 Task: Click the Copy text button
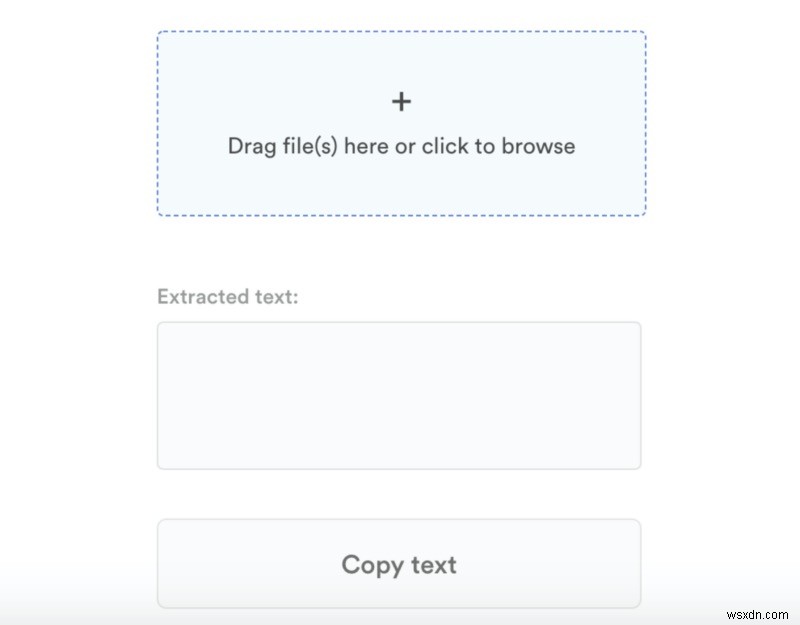(x=398, y=563)
